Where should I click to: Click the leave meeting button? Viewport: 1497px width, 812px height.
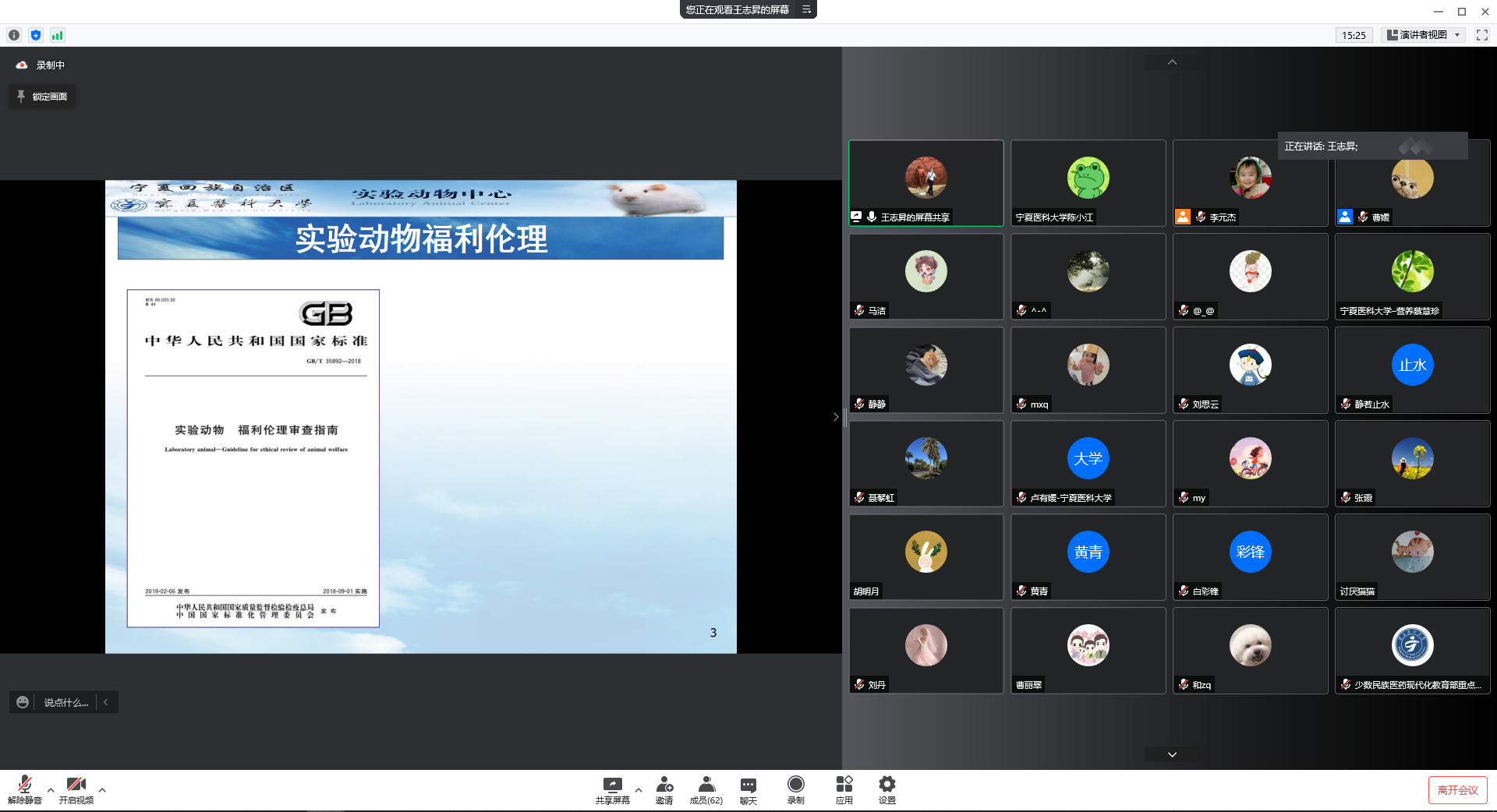pos(1457,790)
